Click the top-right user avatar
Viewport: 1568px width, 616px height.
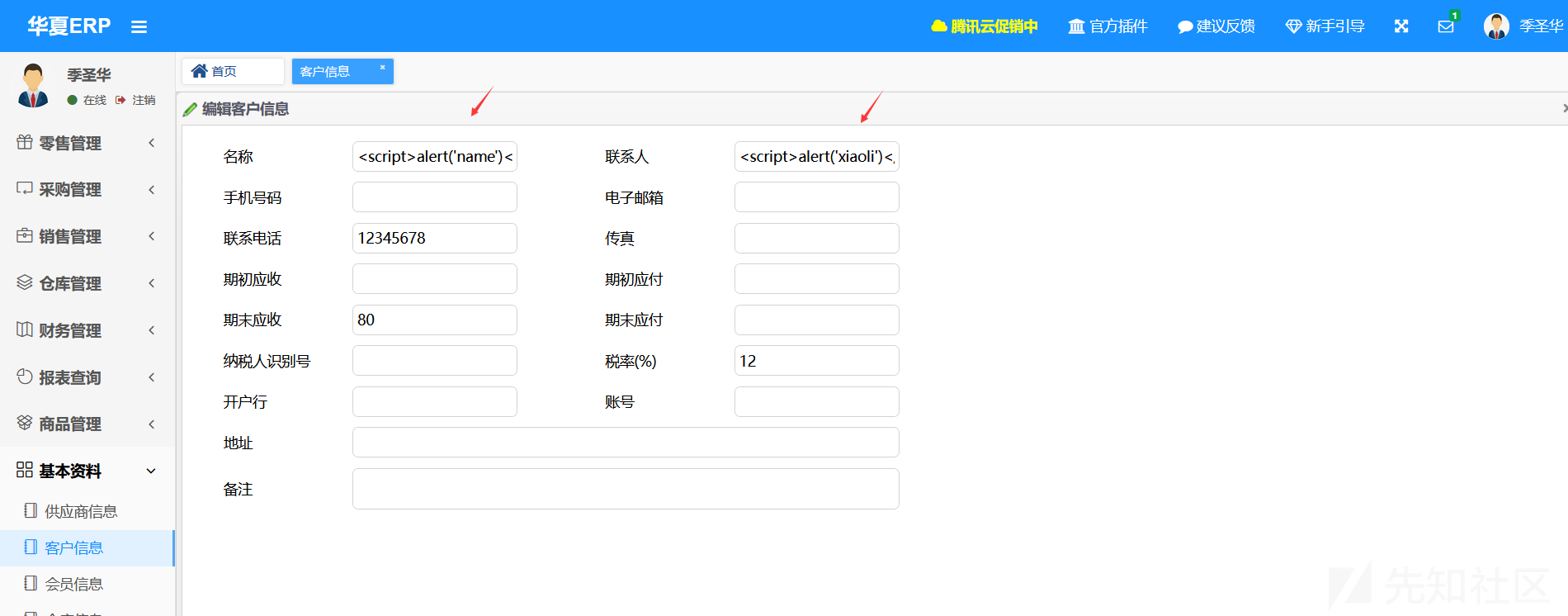(x=1496, y=26)
